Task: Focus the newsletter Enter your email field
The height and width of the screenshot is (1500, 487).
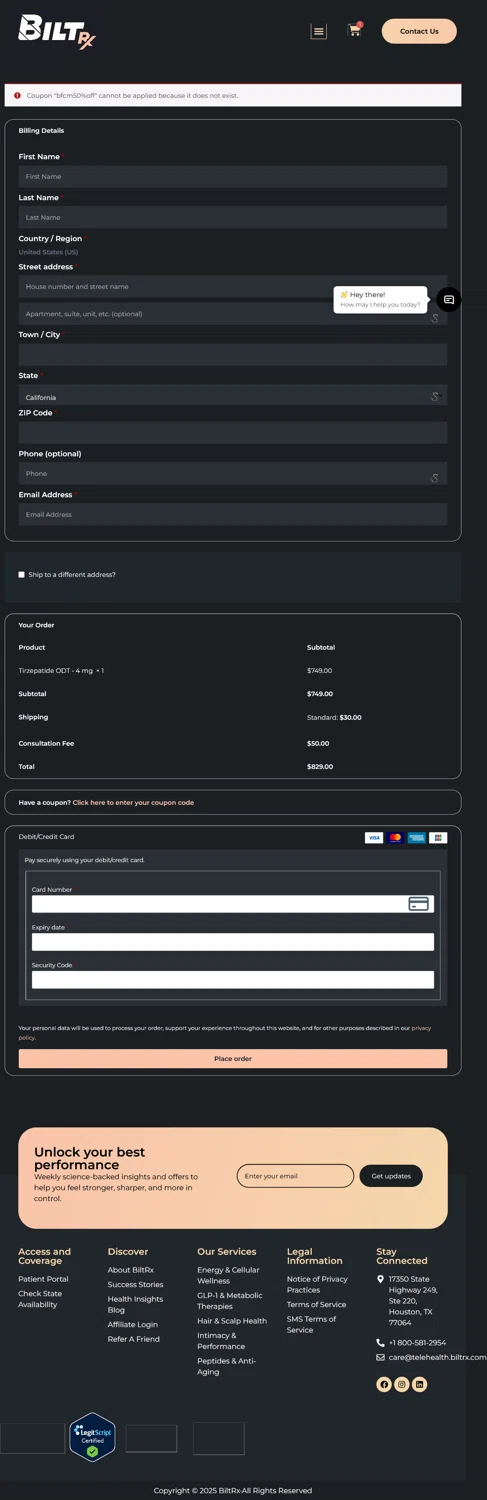Action: 295,1176
